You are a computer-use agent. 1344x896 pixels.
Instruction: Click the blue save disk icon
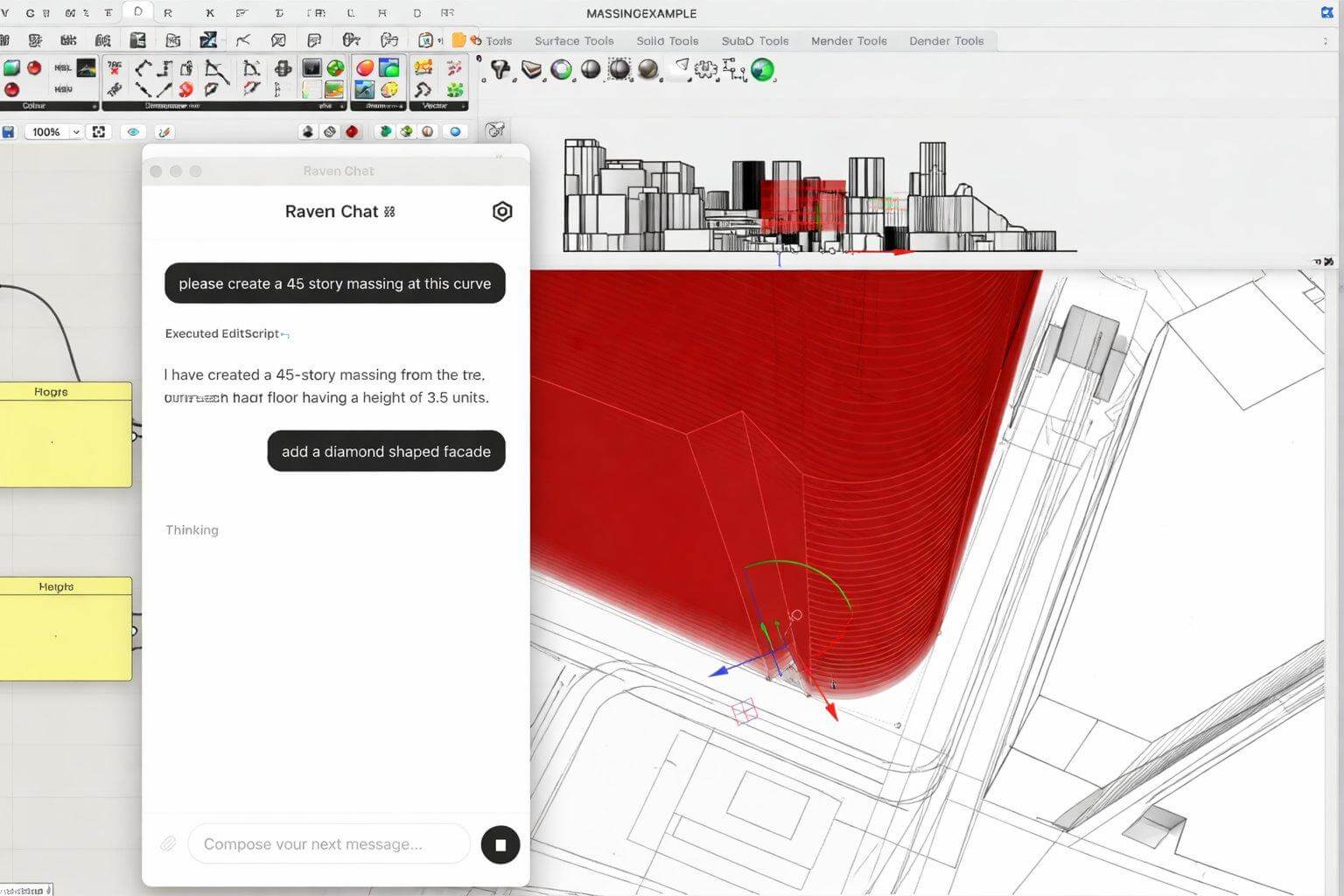(8, 131)
